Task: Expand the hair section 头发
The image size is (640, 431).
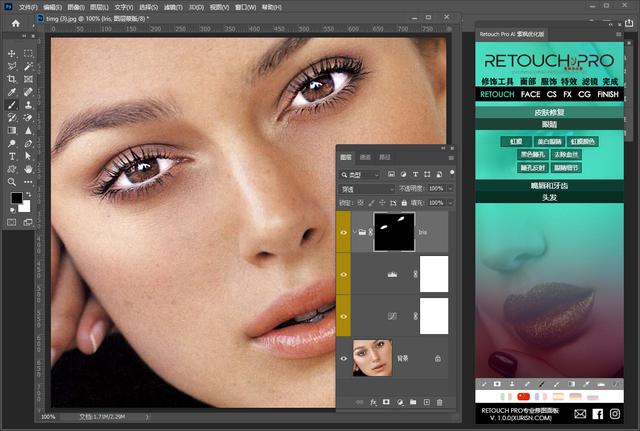Action: coord(549,198)
